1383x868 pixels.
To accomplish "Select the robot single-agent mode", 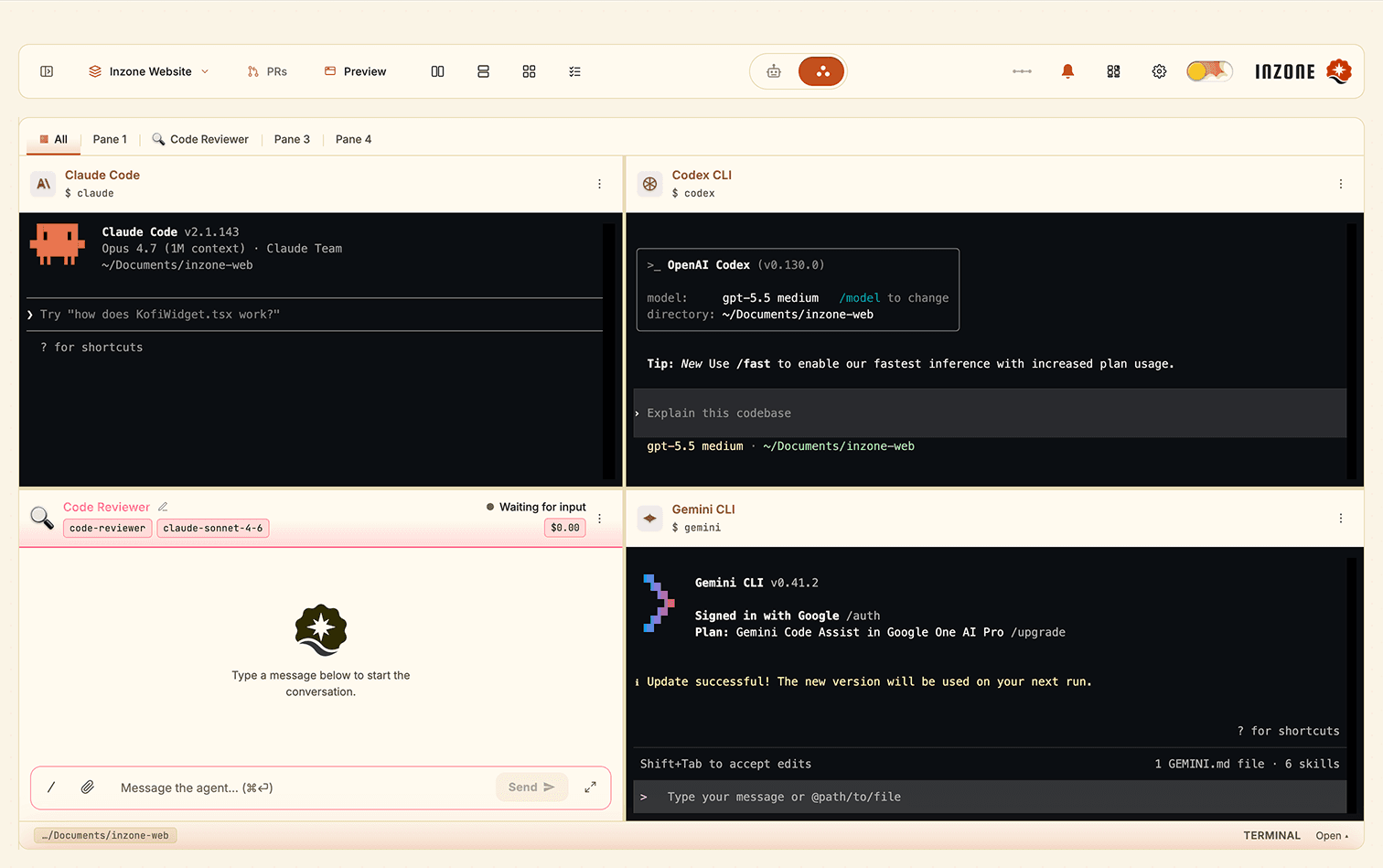I will tap(774, 71).
